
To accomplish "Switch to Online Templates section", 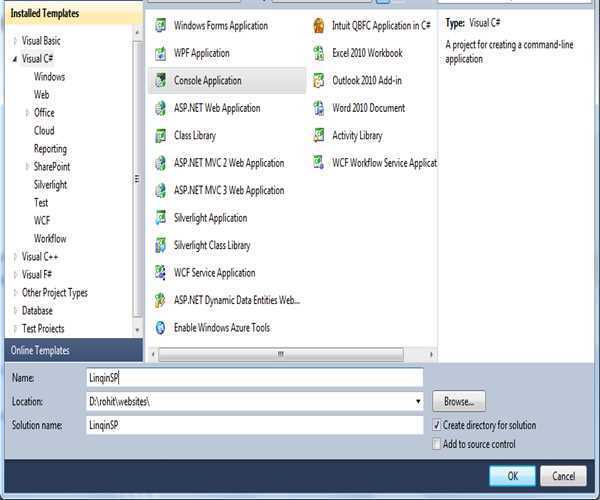I will point(73,350).
